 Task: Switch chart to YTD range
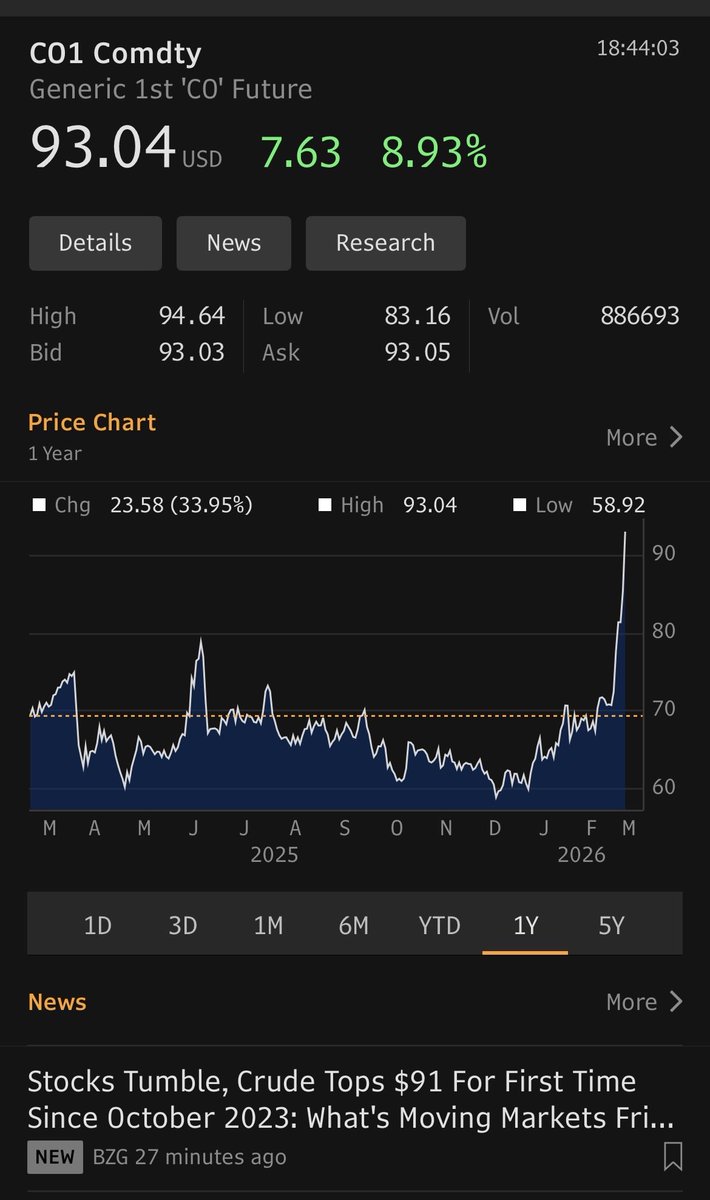coord(440,925)
